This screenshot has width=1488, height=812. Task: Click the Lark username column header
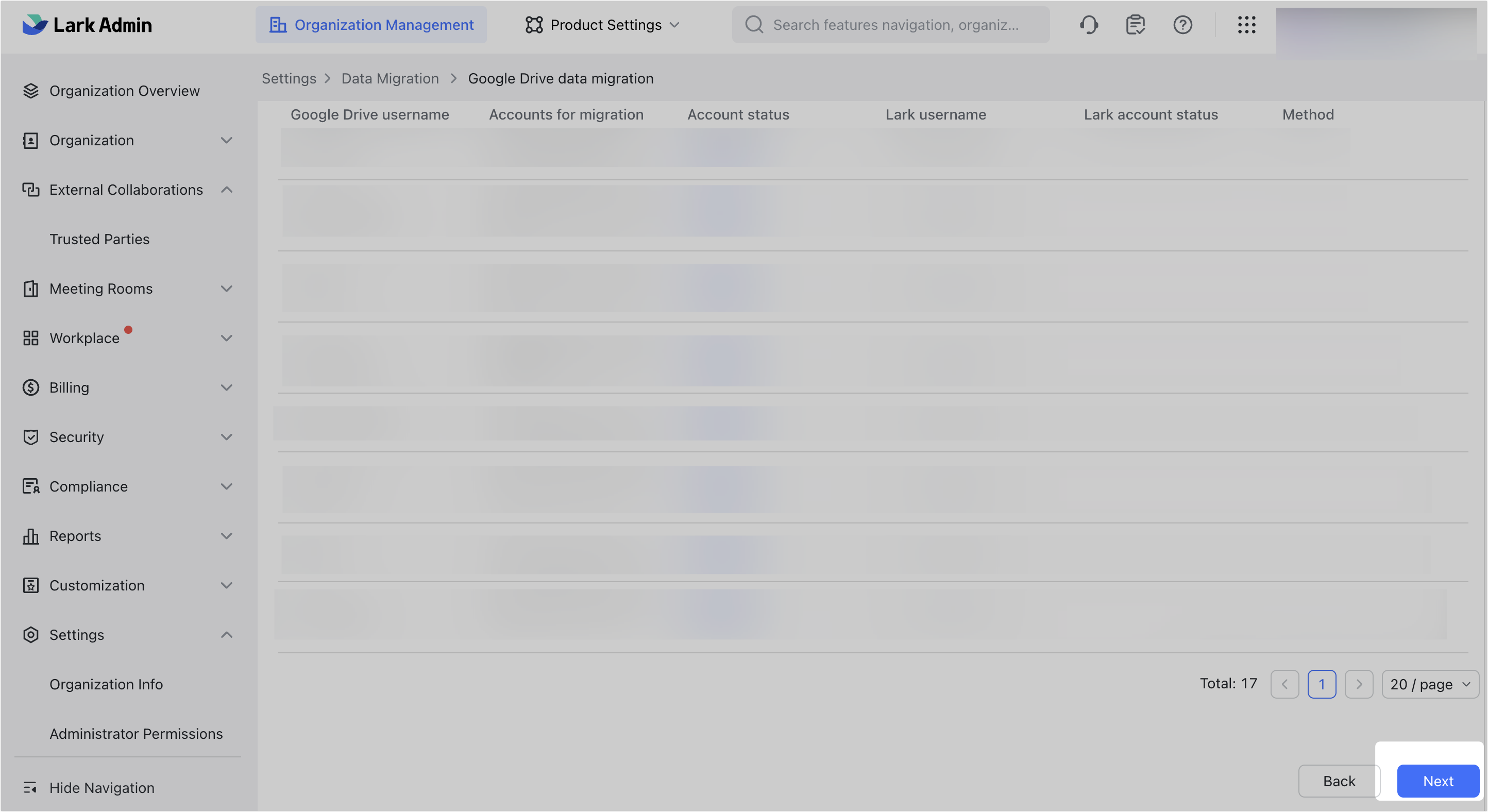tap(936, 114)
